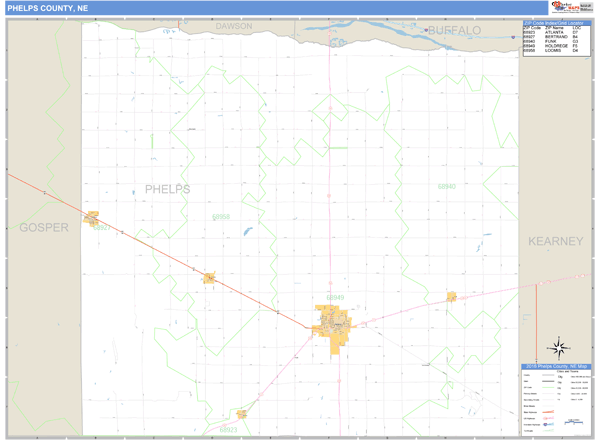Click the compass rose
Image resolution: width=600 pixels, height=440 pixels.
click(x=559, y=347)
